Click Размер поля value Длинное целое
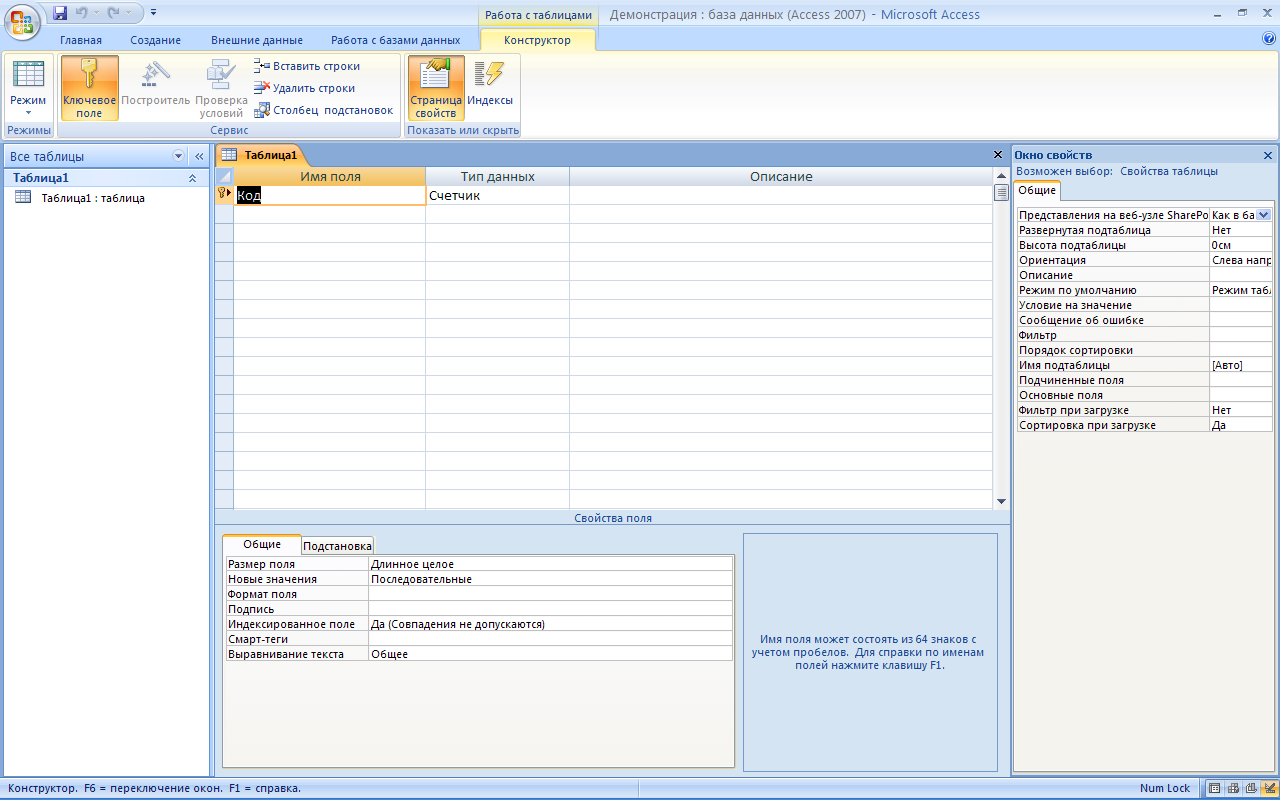Screen dimensions: 1280x800 [x=550, y=564]
